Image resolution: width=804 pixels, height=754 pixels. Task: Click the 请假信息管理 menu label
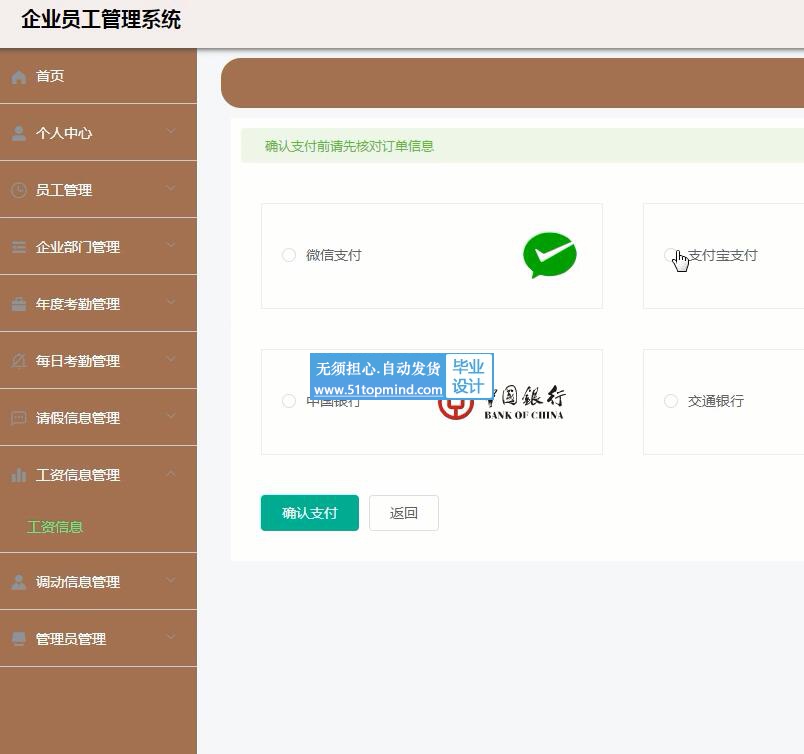point(78,418)
